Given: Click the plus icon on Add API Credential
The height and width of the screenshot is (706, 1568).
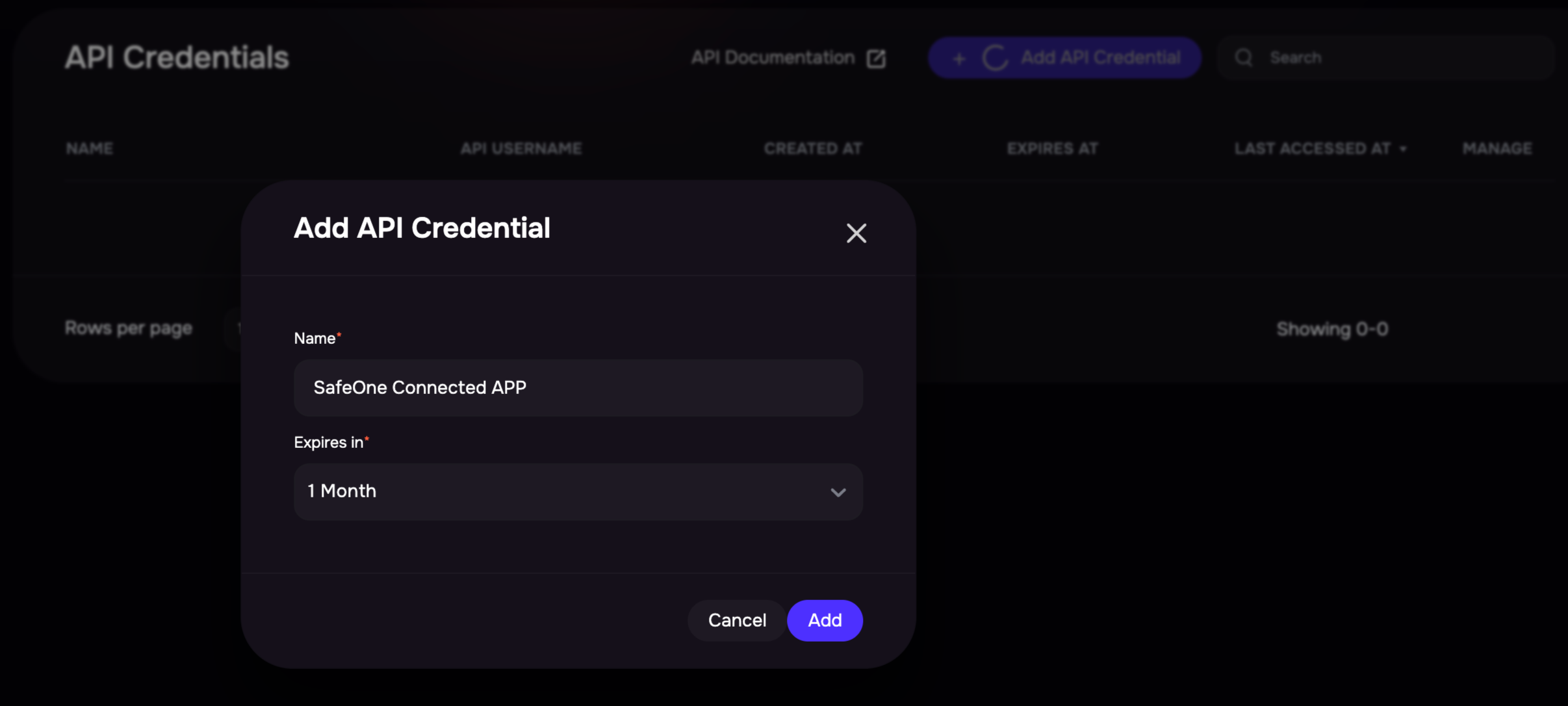Looking at the screenshot, I should [x=958, y=59].
